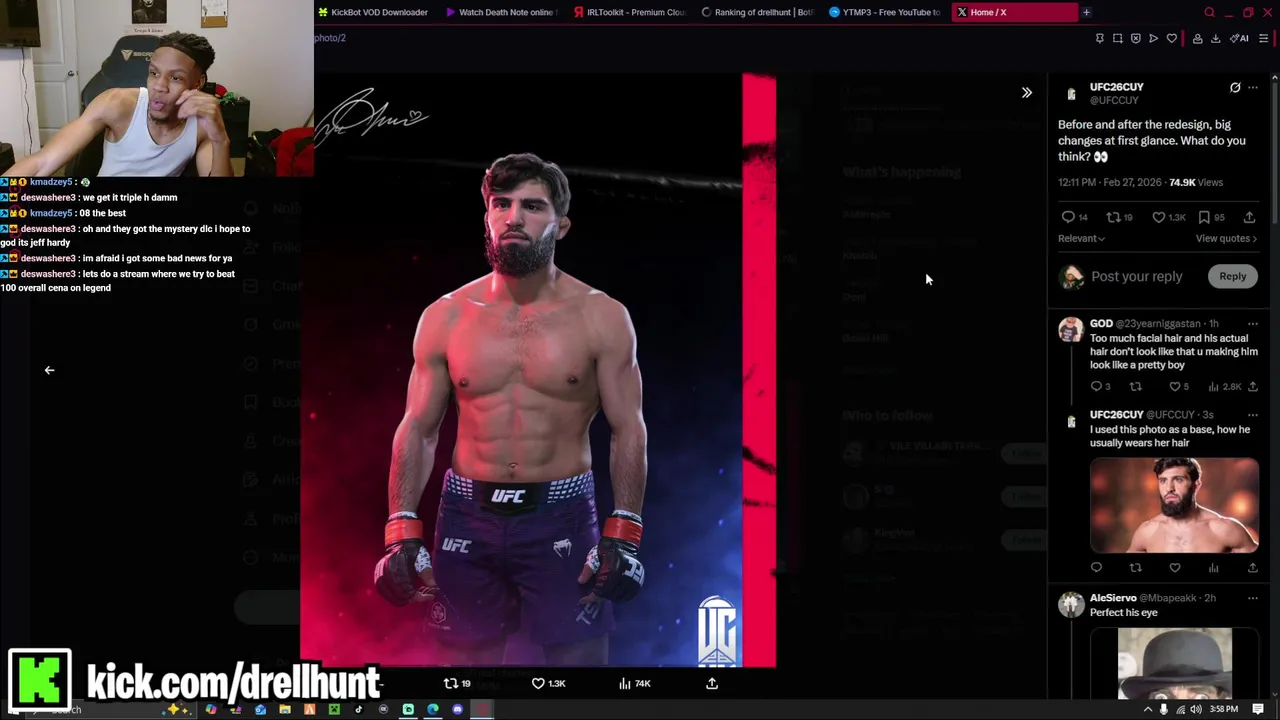This screenshot has height=720, width=1280.
Task: Select the Home / X browser tab
Action: [1013, 12]
